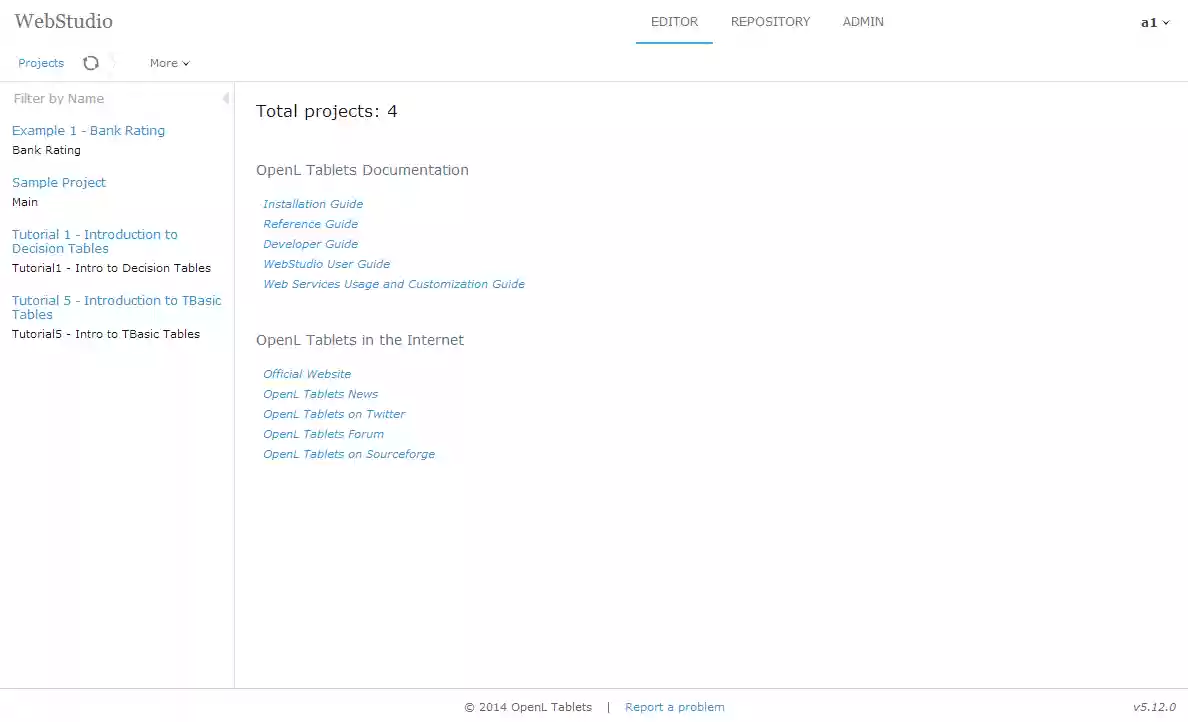Open the Example 1 - Bank Rating project
Image resolution: width=1188 pixels, height=722 pixels.
[88, 130]
